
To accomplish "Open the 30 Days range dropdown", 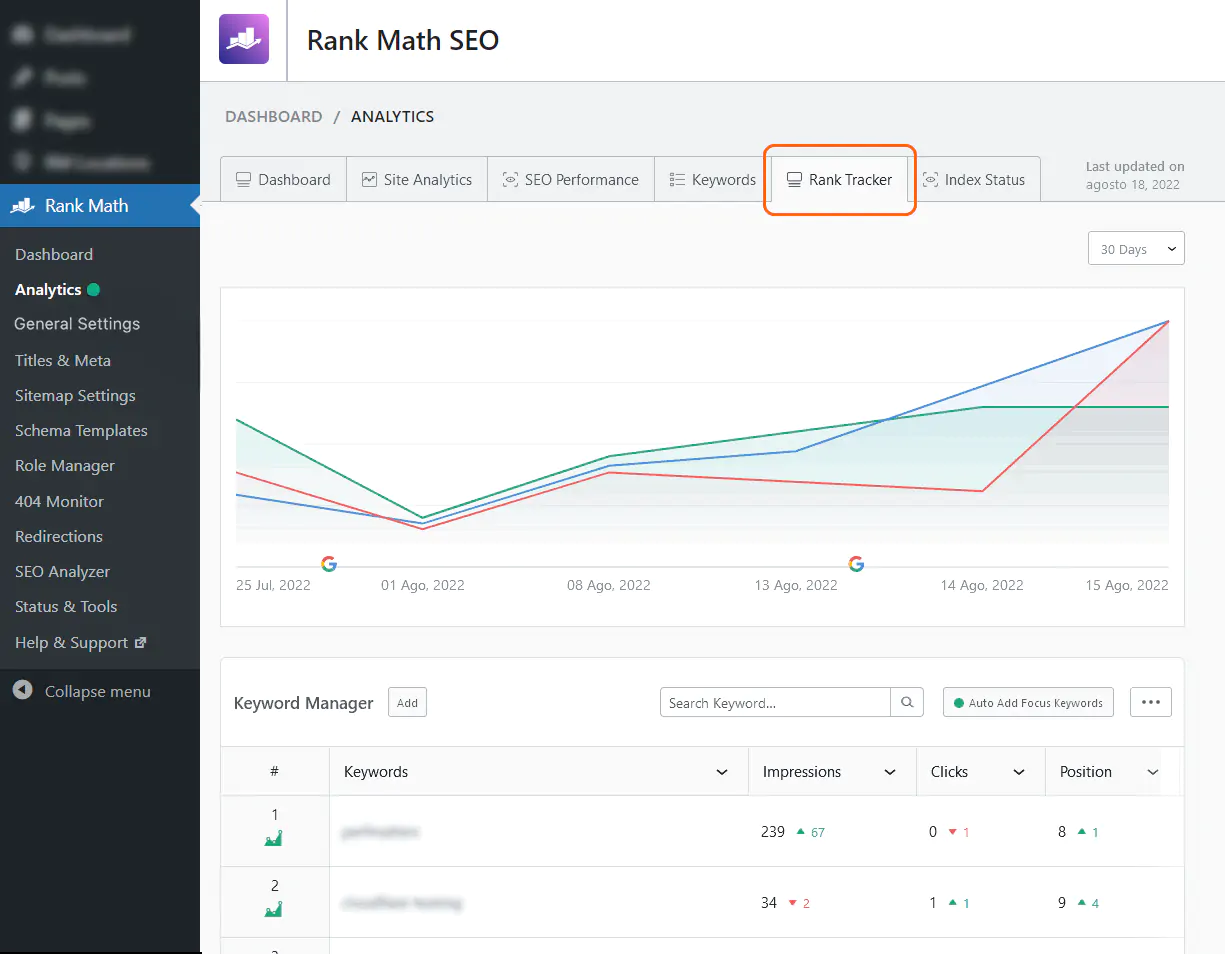I will (1135, 249).
